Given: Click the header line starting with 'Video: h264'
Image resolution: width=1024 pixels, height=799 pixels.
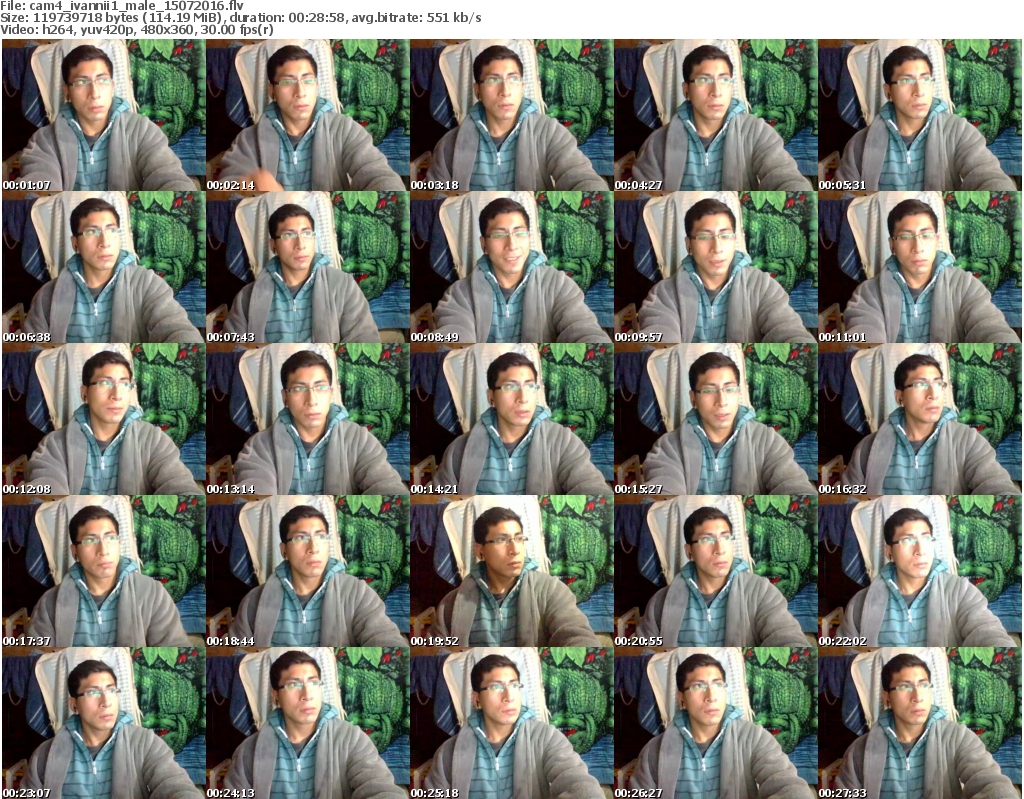Looking at the screenshot, I should [x=136, y=30].
